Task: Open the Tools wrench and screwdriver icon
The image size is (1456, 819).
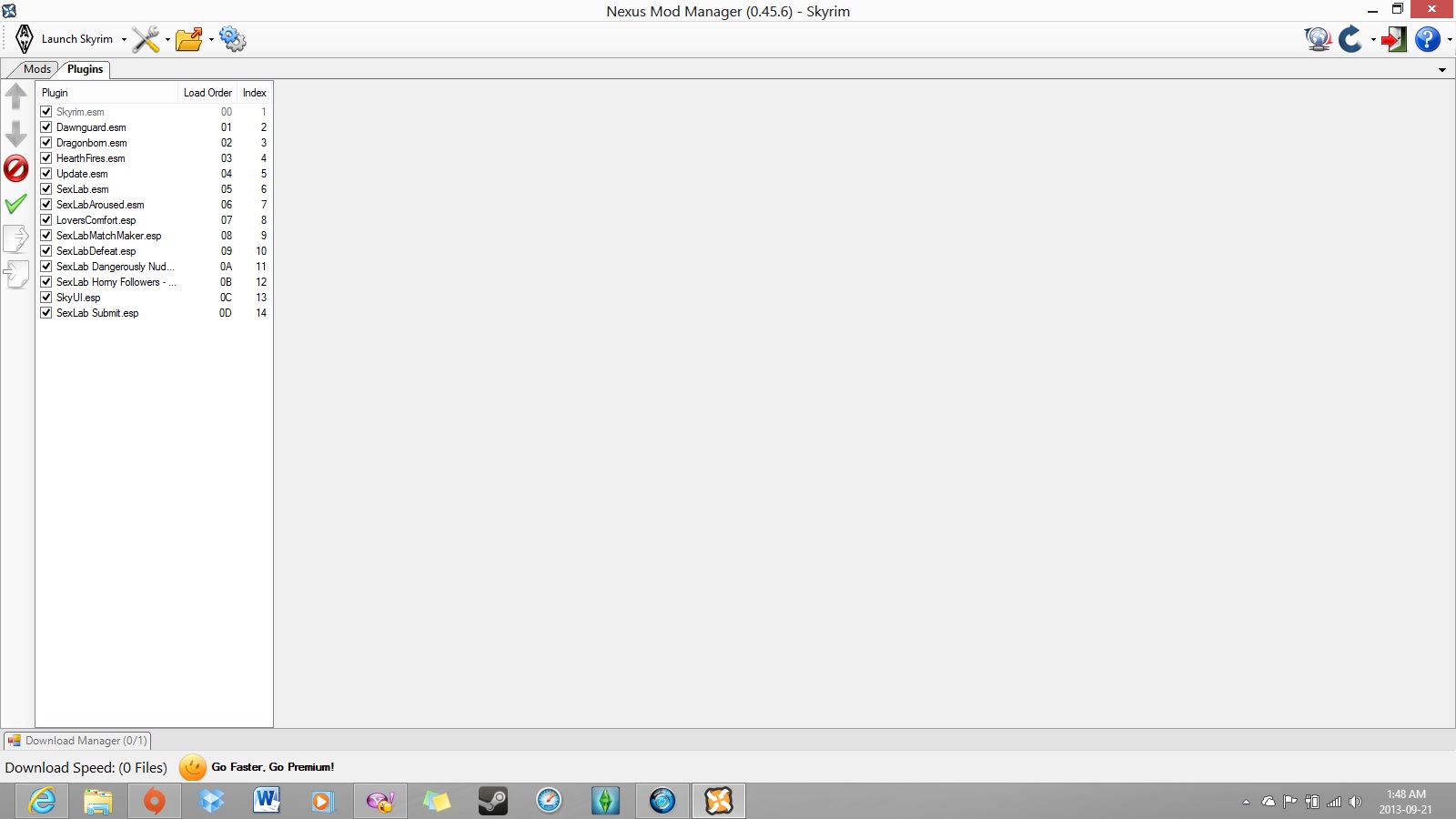Action: pos(146,39)
